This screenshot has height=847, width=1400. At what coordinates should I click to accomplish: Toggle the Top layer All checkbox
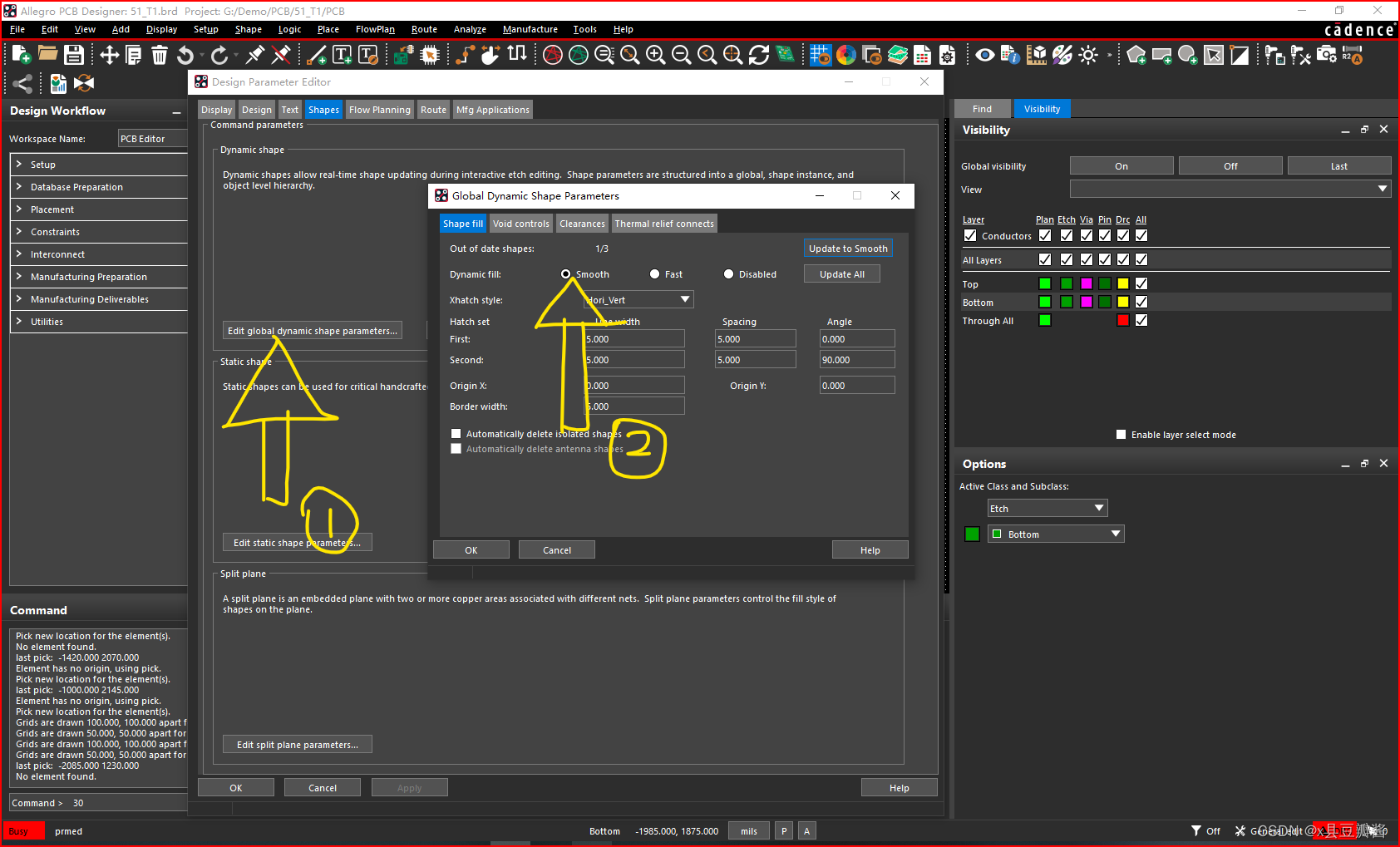tap(1141, 284)
